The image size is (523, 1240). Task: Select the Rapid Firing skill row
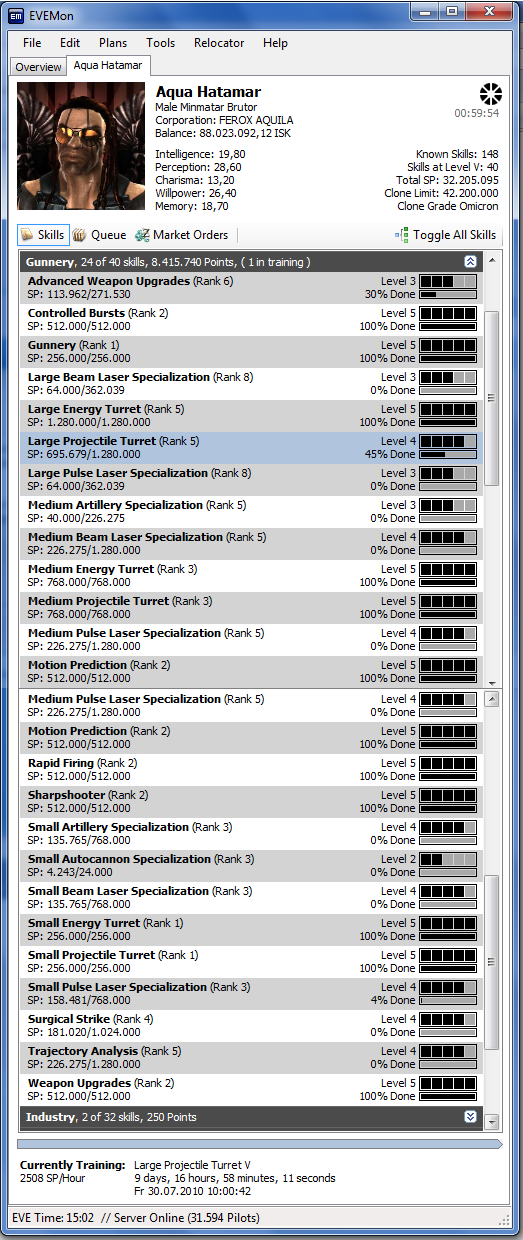(x=251, y=770)
